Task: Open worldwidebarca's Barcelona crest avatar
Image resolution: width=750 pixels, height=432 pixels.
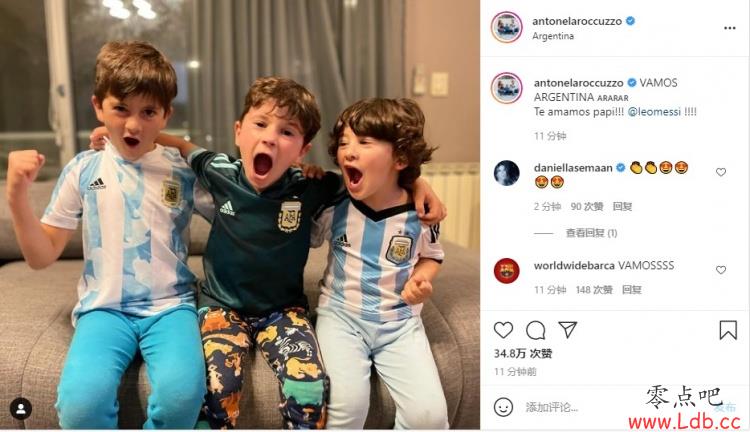Action: click(507, 271)
